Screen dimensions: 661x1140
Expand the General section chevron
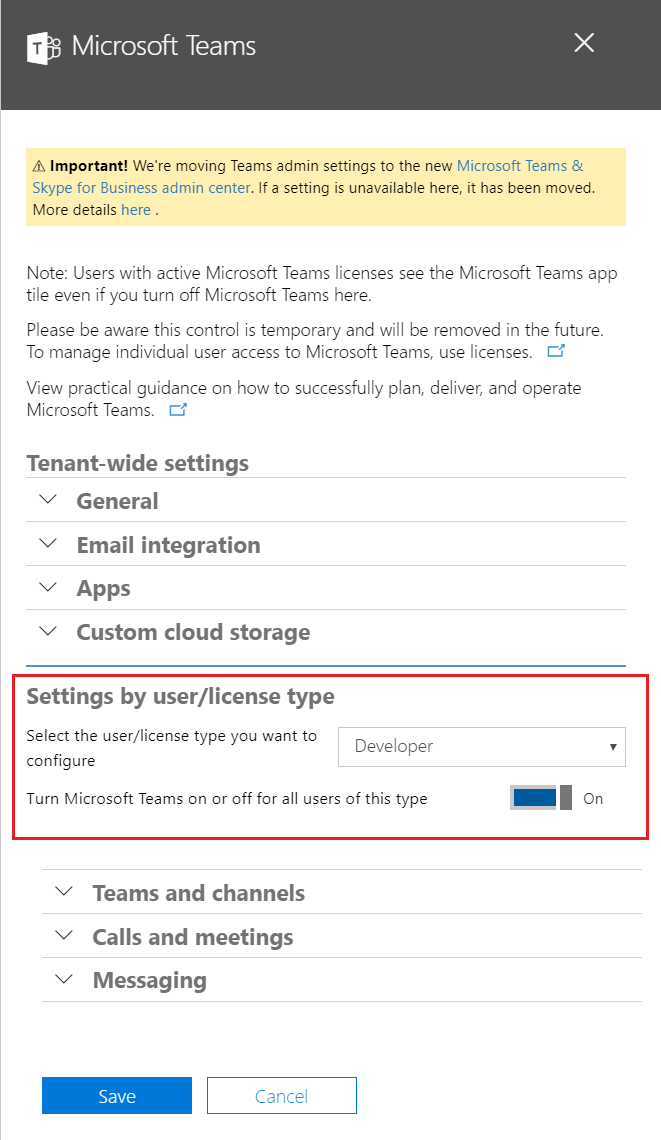click(48, 500)
